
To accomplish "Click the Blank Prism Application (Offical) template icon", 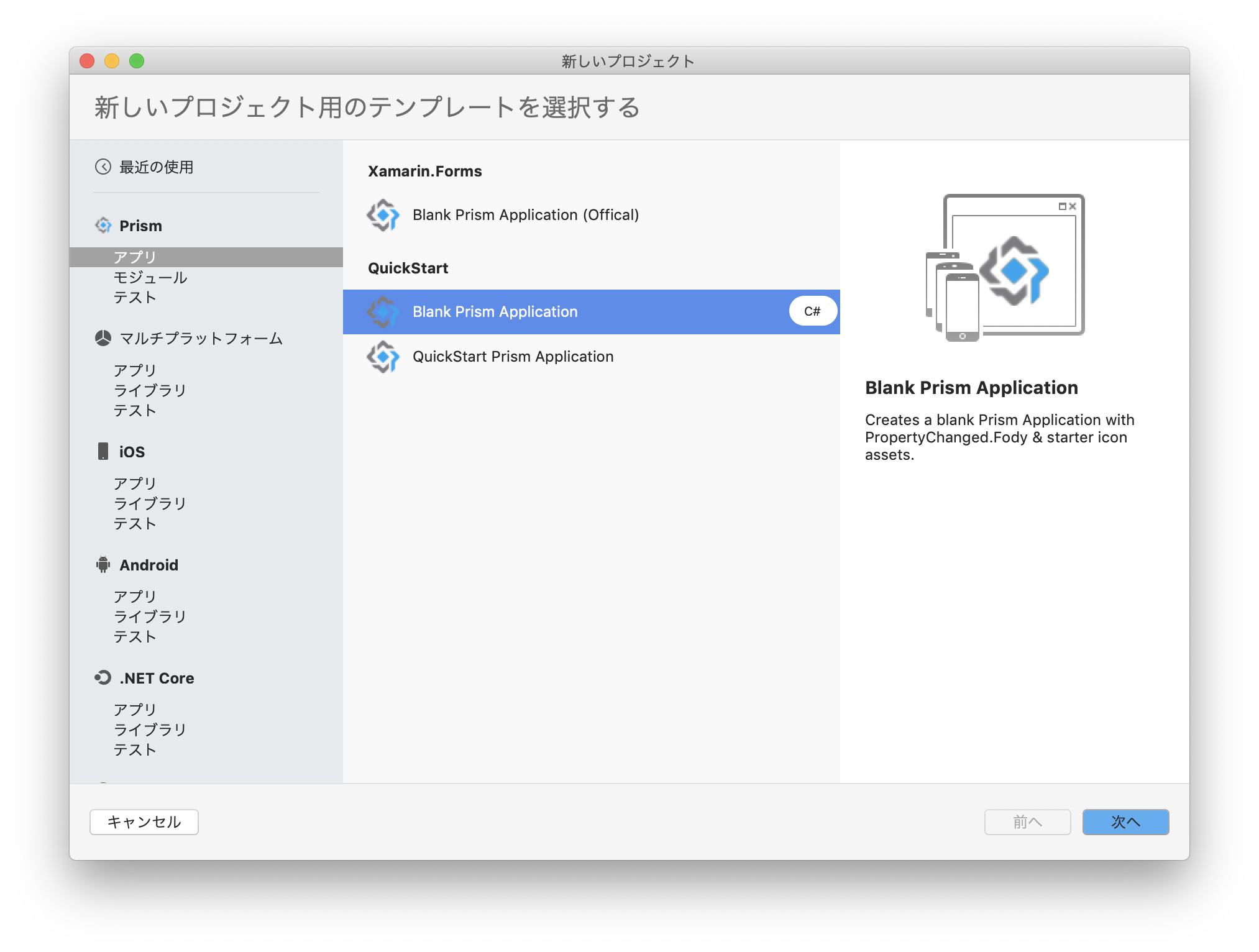I will coord(384,215).
